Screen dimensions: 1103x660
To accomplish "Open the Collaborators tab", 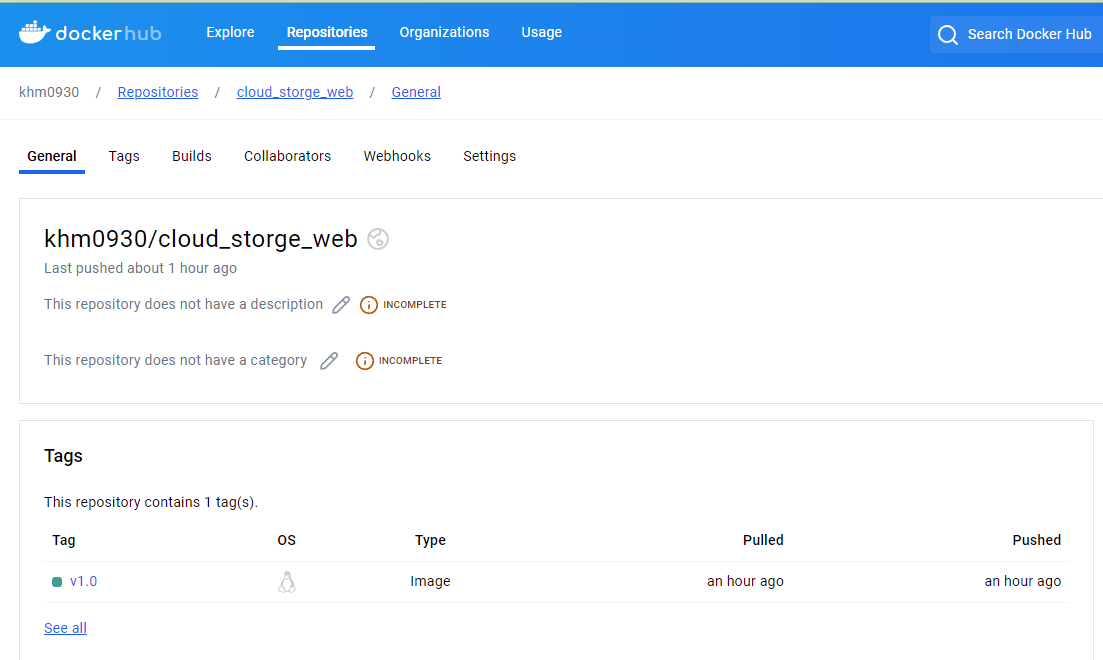I will click(287, 156).
